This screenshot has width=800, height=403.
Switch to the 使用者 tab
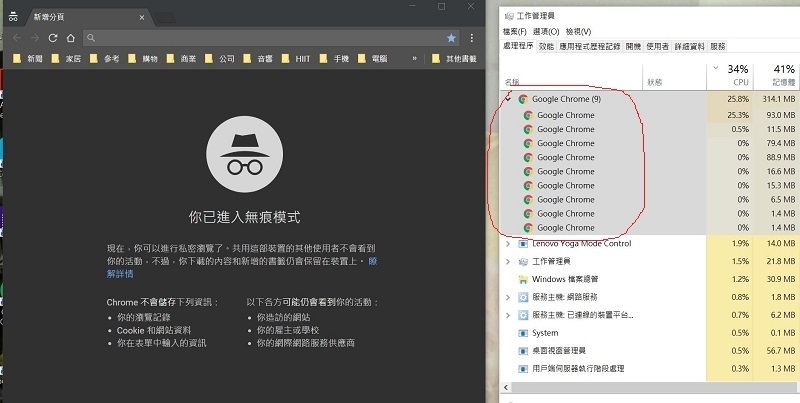click(x=658, y=46)
